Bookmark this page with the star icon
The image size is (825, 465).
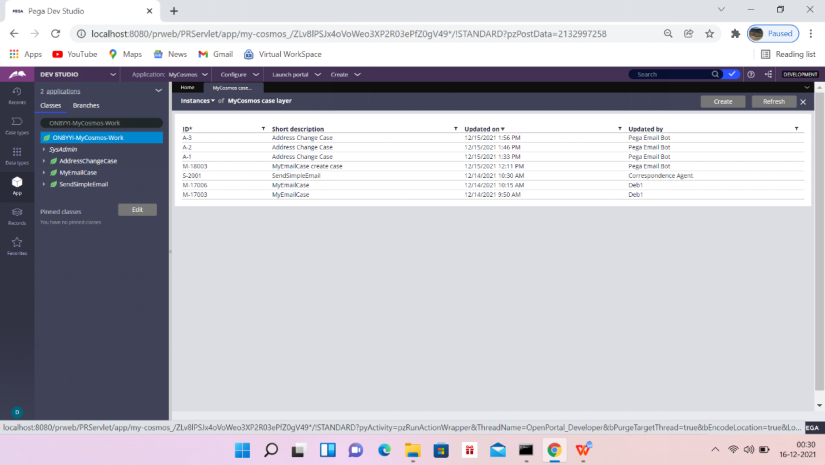[709, 34]
